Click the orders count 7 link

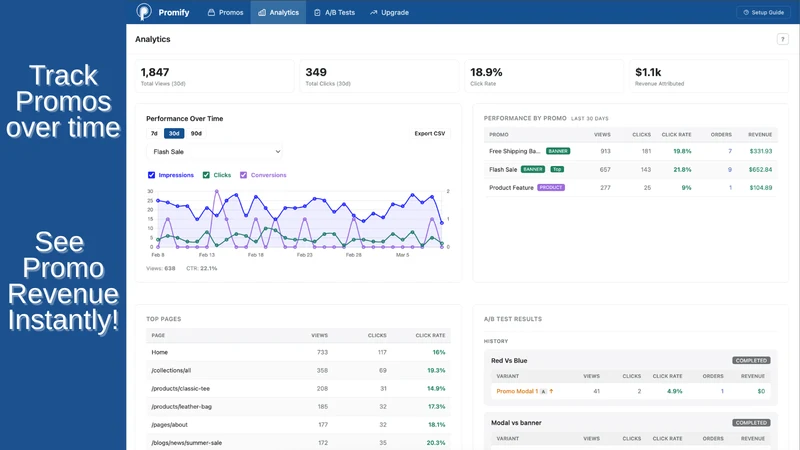pos(730,151)
